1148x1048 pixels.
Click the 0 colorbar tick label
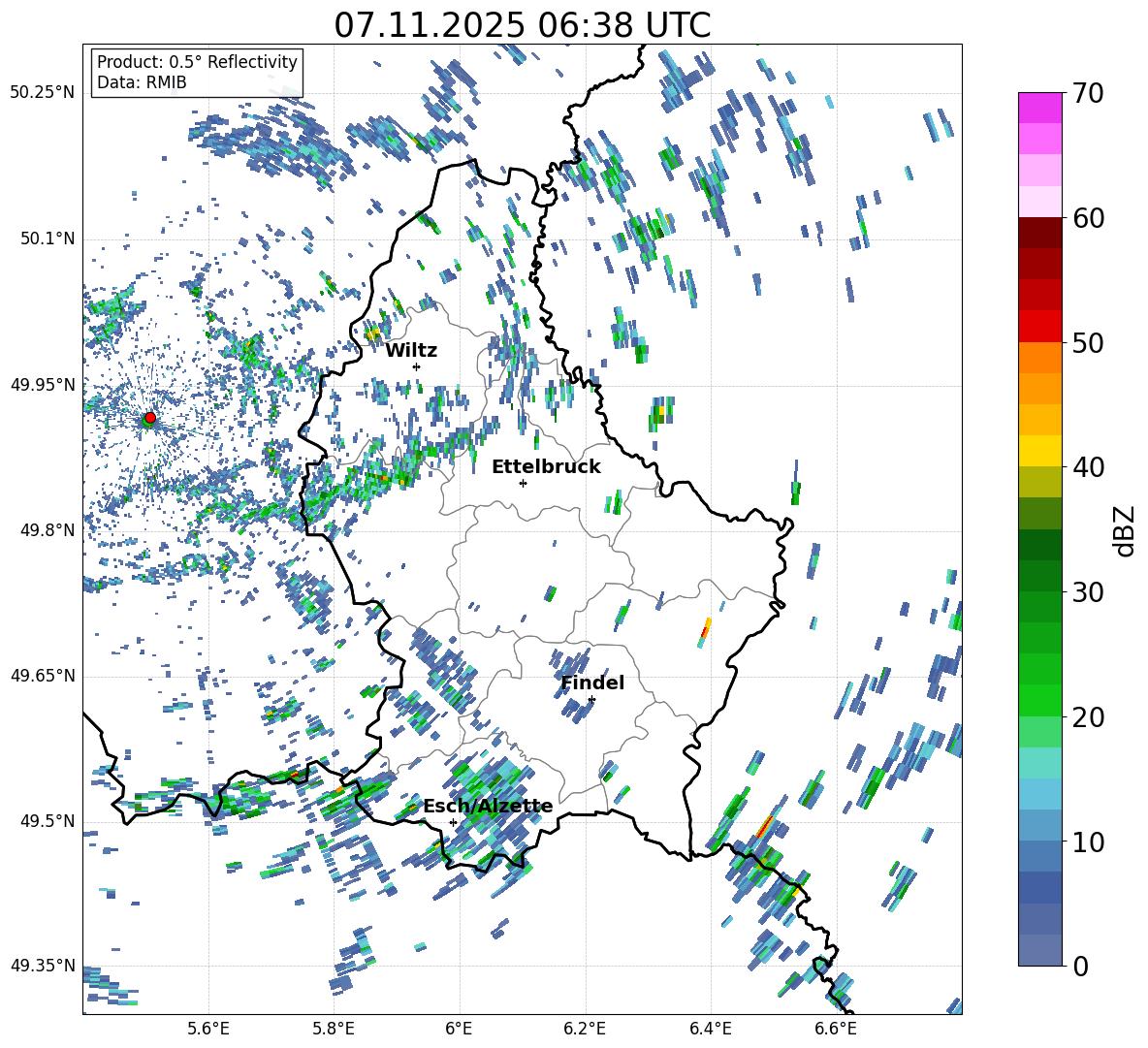click(x=1080, y=966)
